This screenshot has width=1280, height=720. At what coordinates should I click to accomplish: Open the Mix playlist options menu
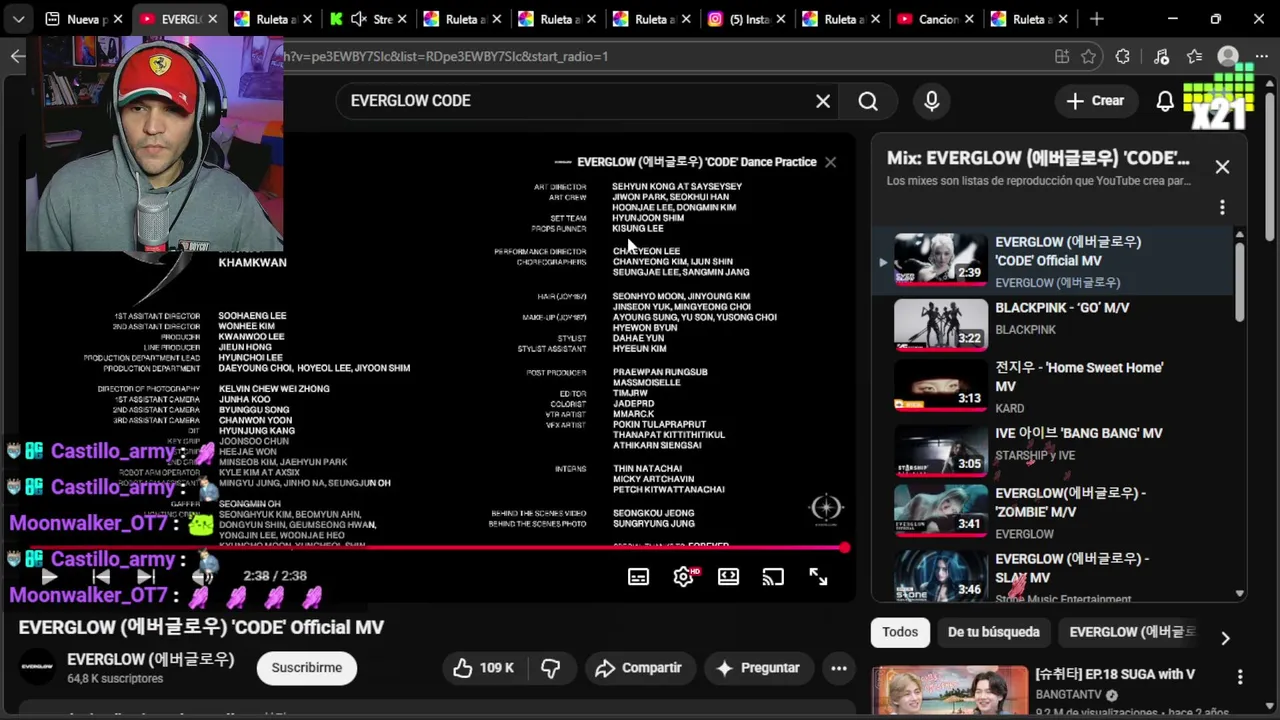click(1222, 207)
